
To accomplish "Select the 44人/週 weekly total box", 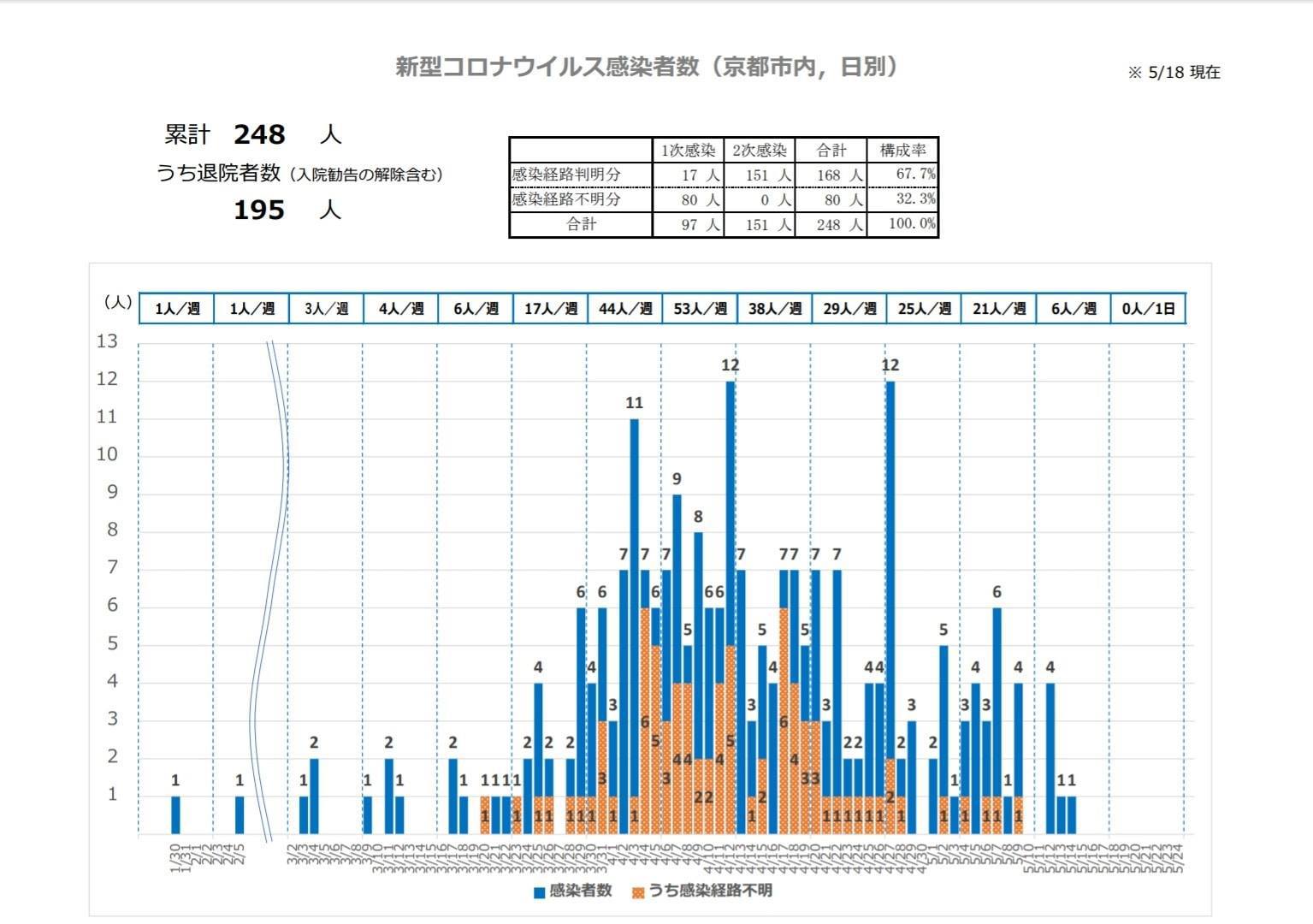I will click(625, 309).
